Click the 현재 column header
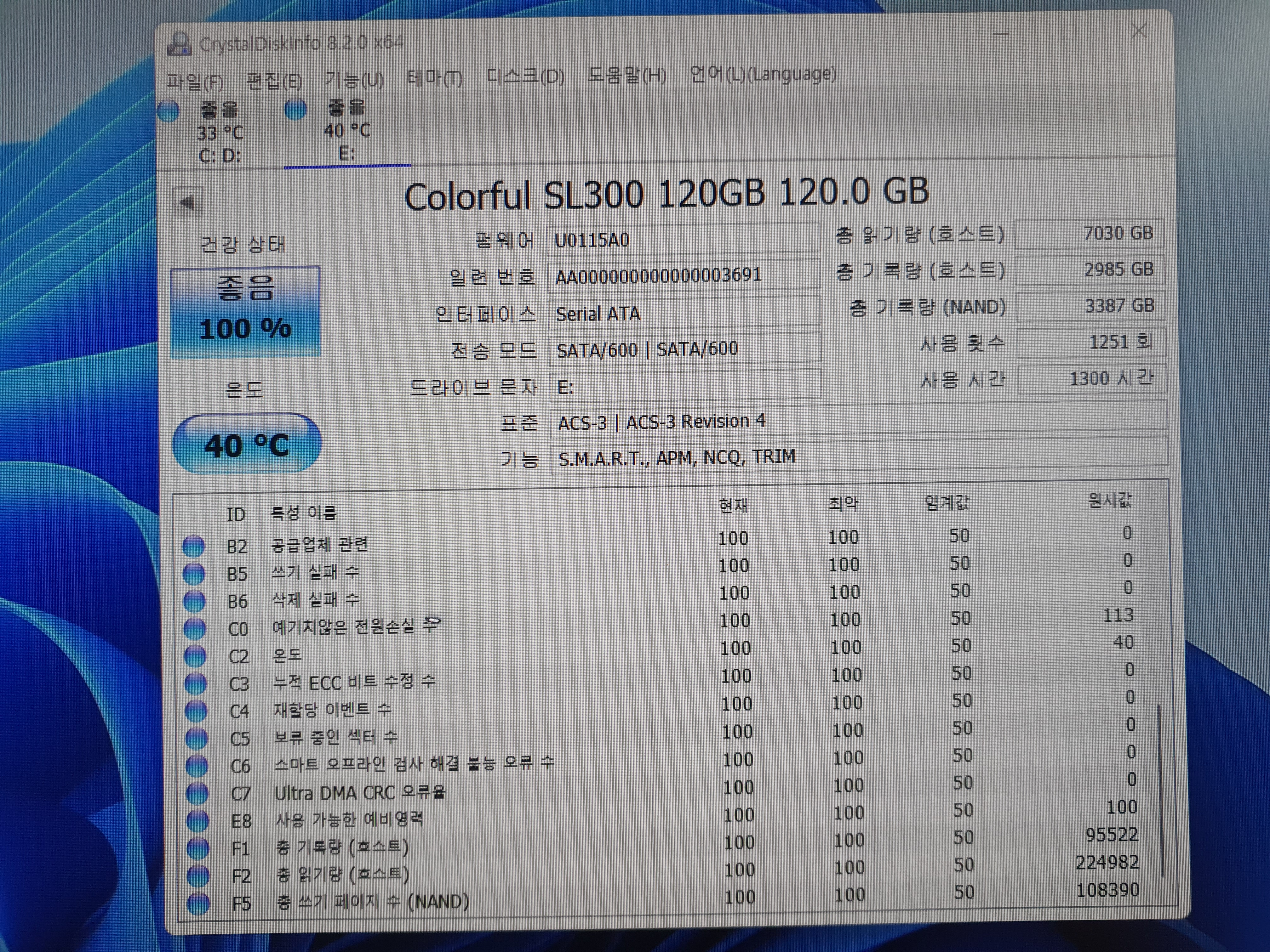Screen dimensions: 1270x952 pos(733,505)
